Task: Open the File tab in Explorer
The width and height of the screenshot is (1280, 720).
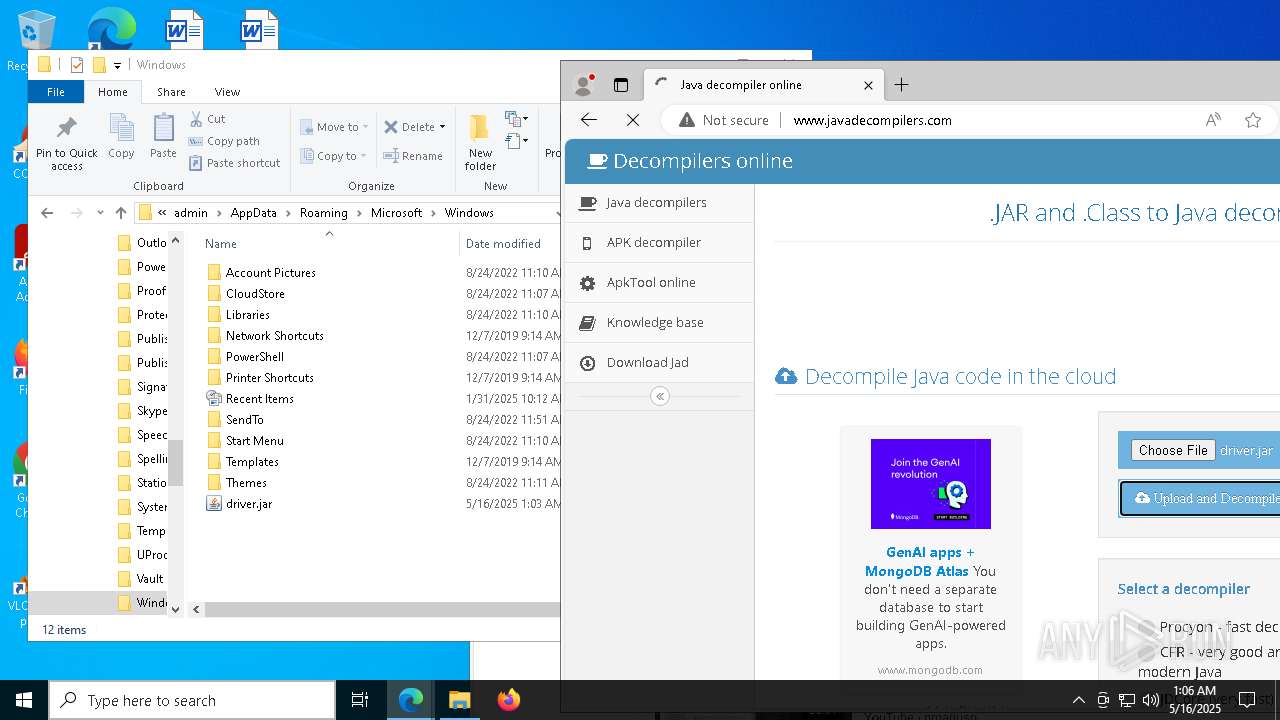Action: 56,92
